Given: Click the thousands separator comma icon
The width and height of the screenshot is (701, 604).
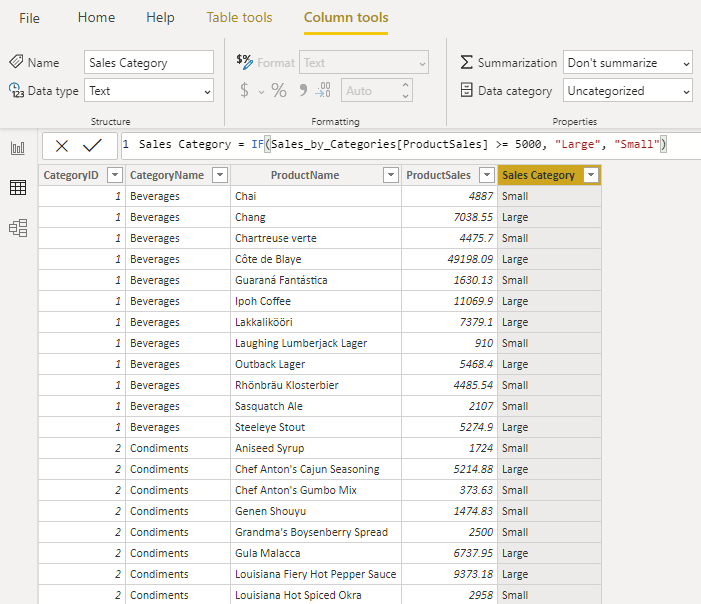Looking at the screenshot, I should (x=304, y=91).
